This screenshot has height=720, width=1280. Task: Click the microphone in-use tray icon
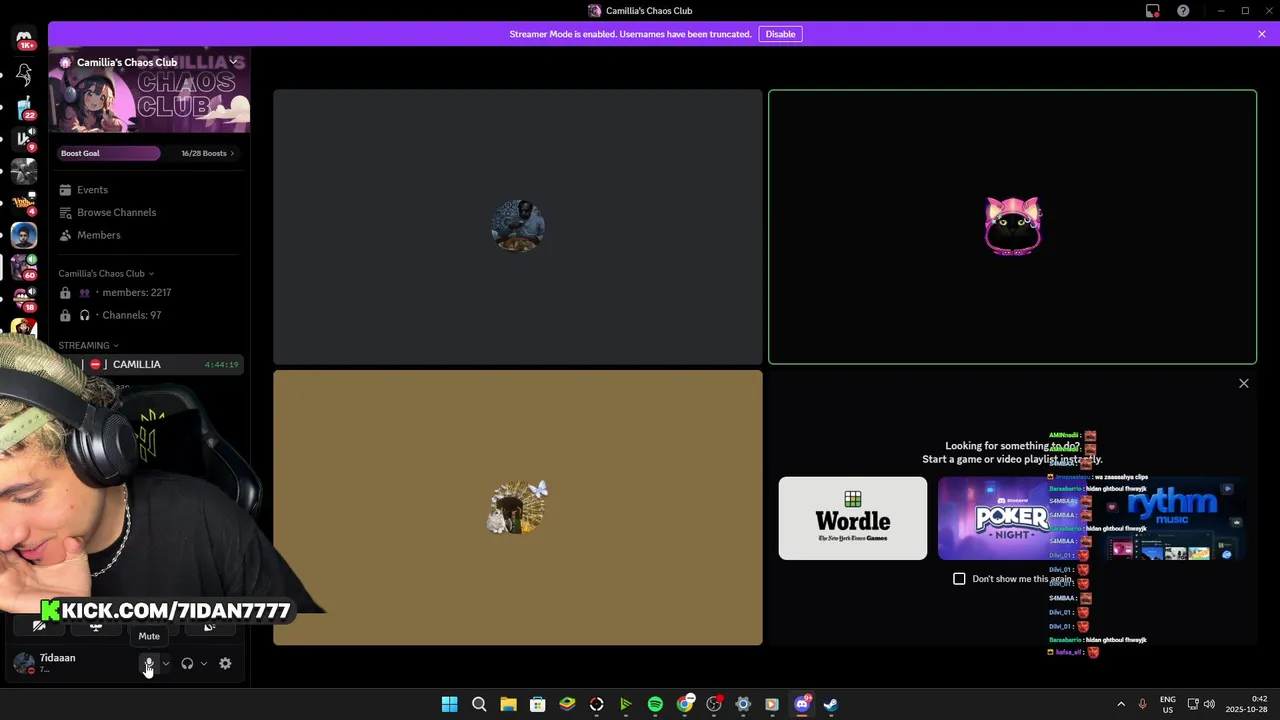[1142, 704]
